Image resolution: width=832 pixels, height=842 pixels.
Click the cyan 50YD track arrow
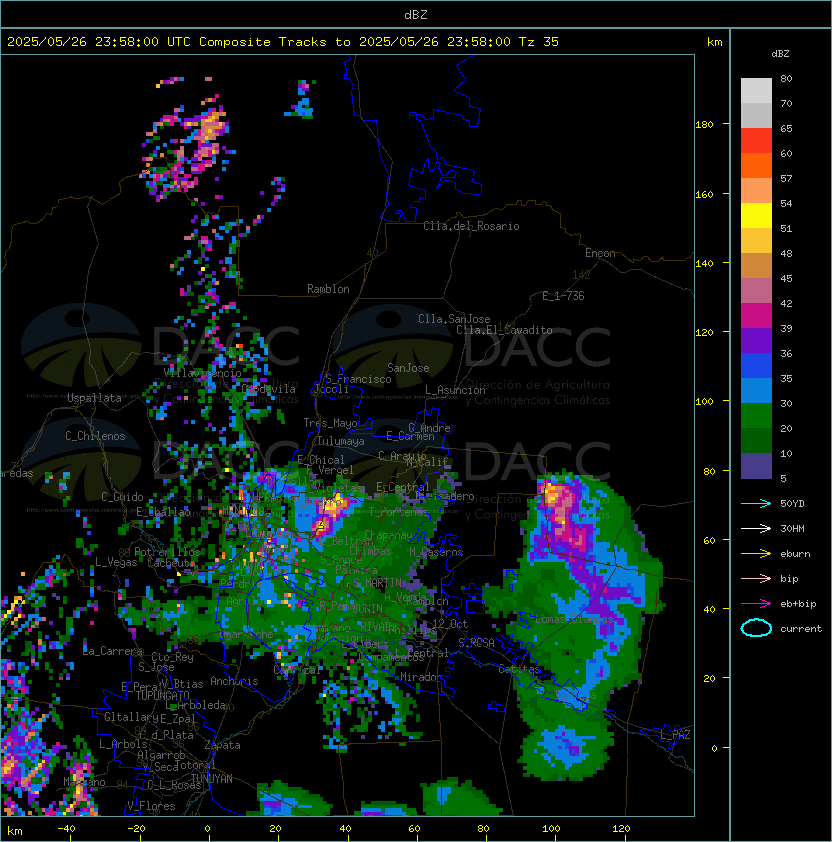pyautogui.click(x=756, y=504)
